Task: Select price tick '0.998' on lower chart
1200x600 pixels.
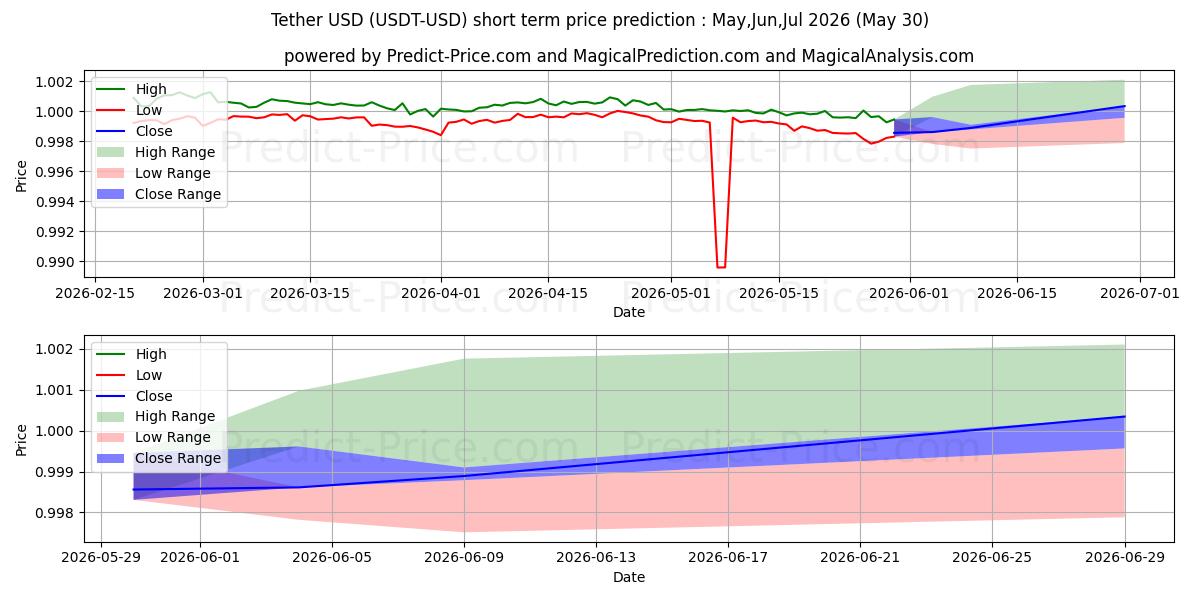Action: coord(57,513)
